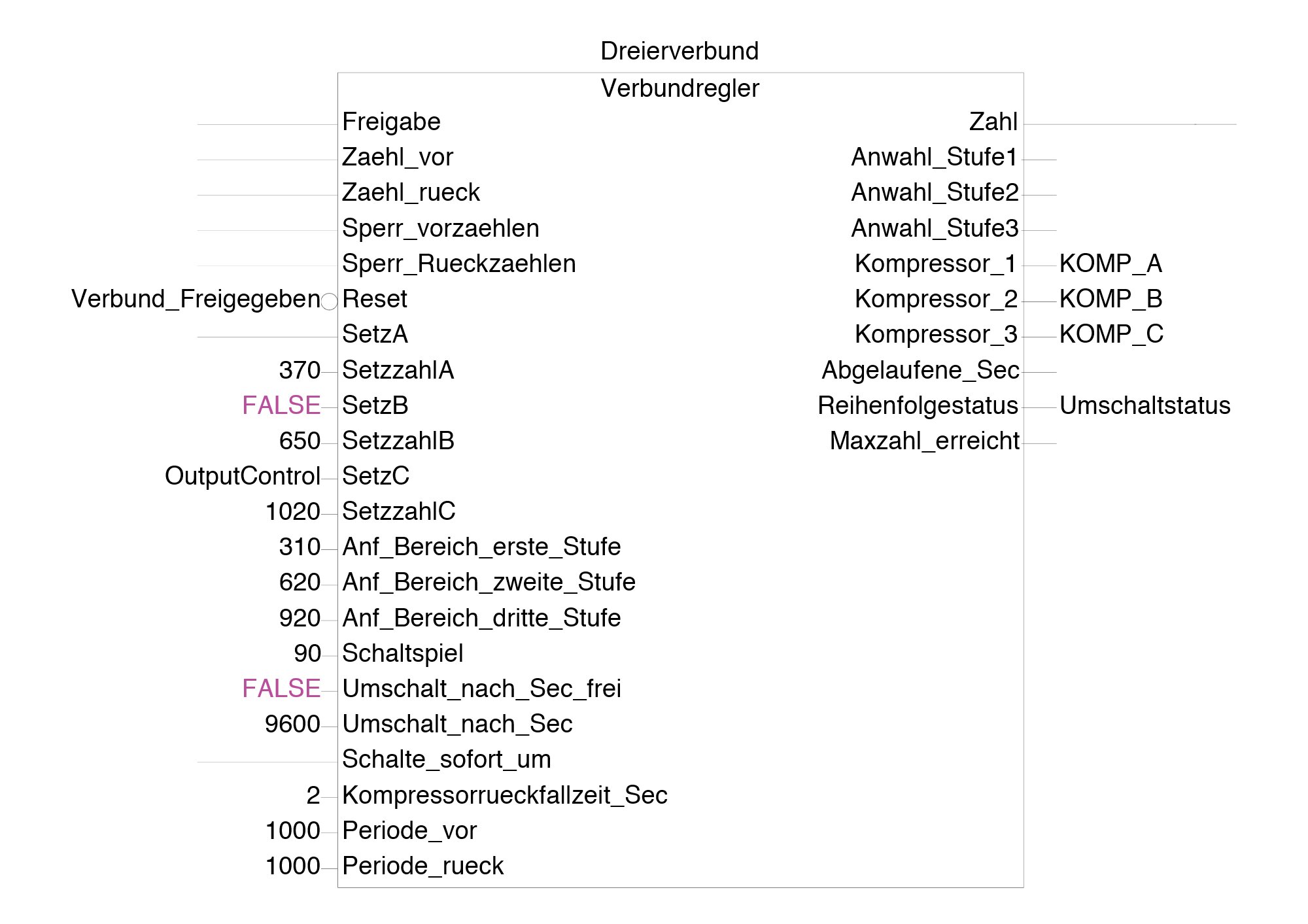Click the SetzzahlC value 1020
1308x924 pixels.
pyautogui.click(x=293, y=511)
